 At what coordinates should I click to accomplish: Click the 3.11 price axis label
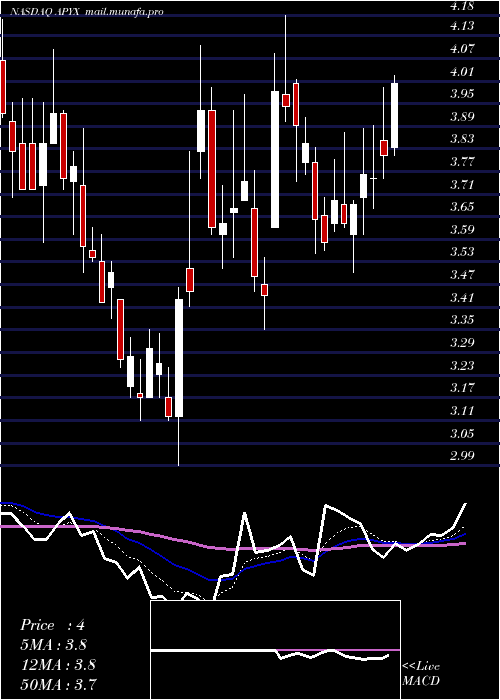[462, 410]
